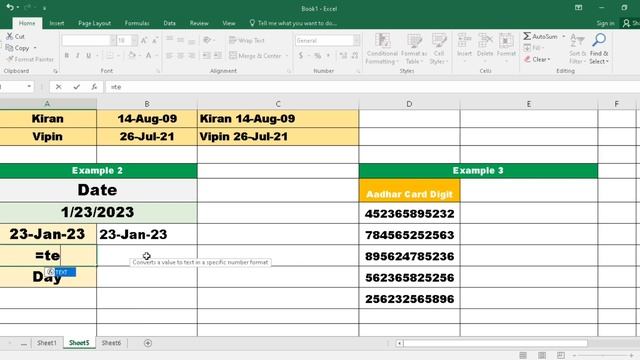The width and height of the screenshot is (640, 360).
Task: Click Decrease Indent icon
Action: pos(207,55)
